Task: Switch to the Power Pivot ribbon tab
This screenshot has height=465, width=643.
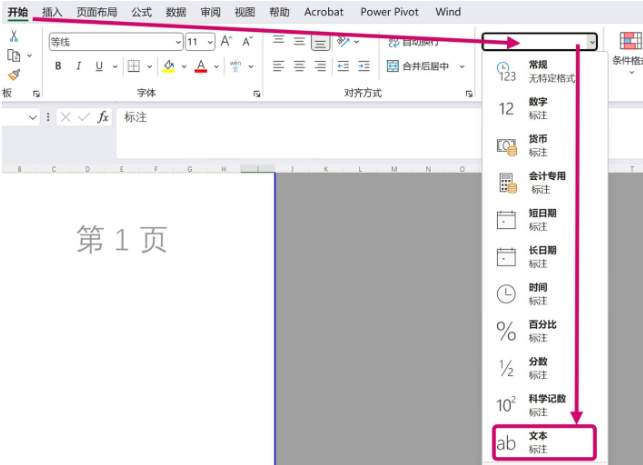Action: [x=390, y=12]
